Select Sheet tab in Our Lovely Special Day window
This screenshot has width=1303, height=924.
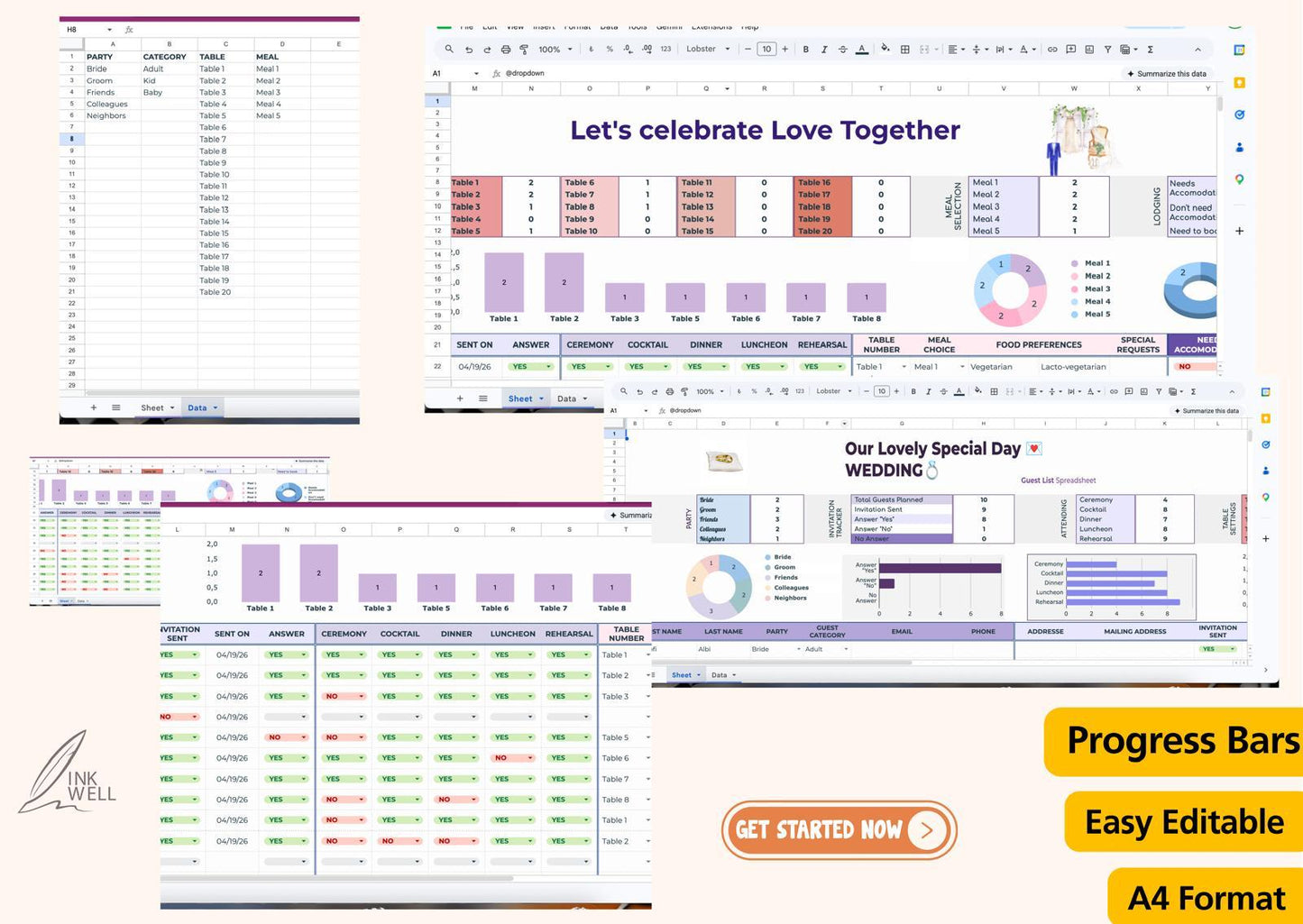point(685,675)
